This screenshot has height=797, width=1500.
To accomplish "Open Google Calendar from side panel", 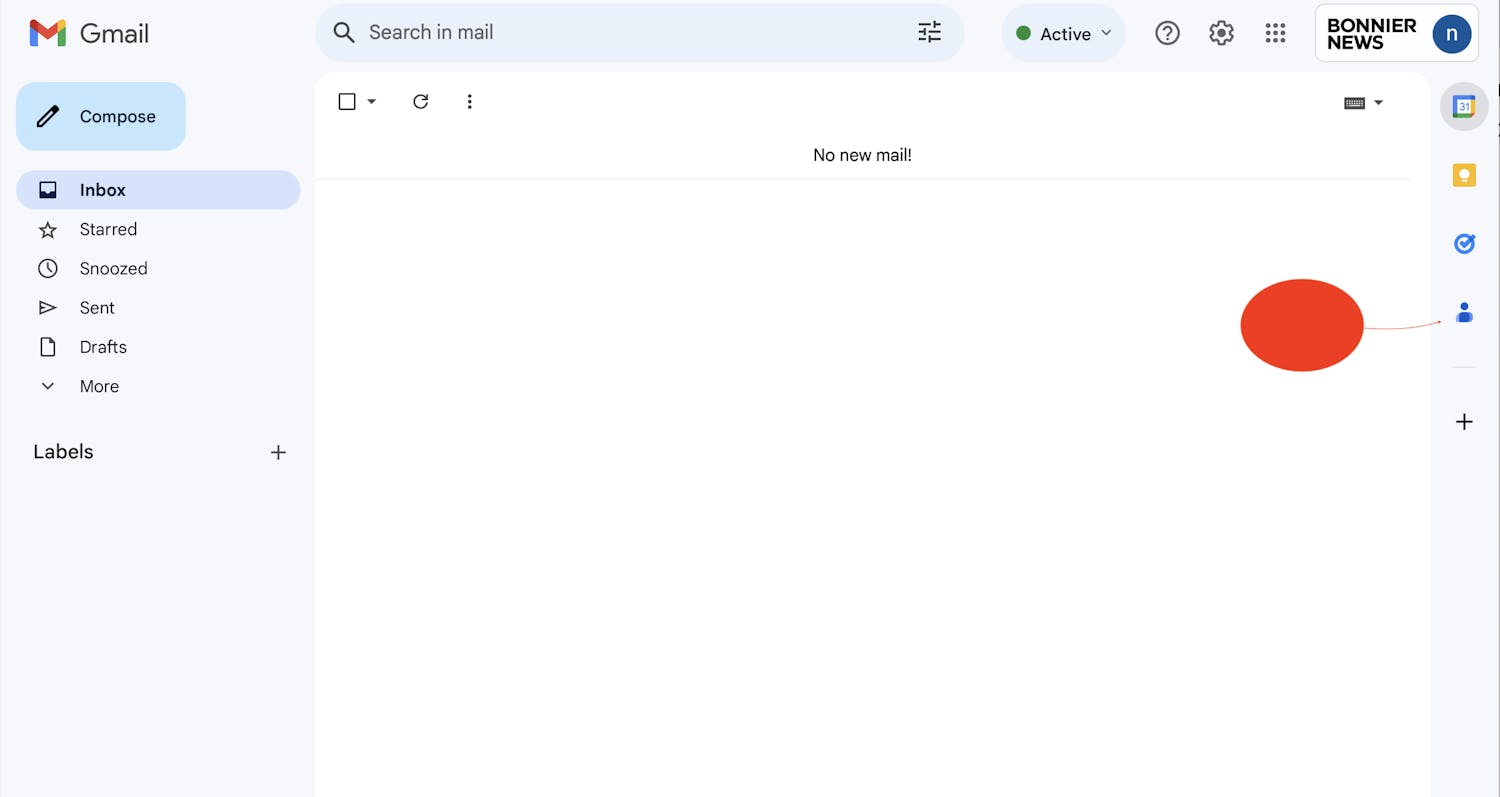I will coord(1464,107).
